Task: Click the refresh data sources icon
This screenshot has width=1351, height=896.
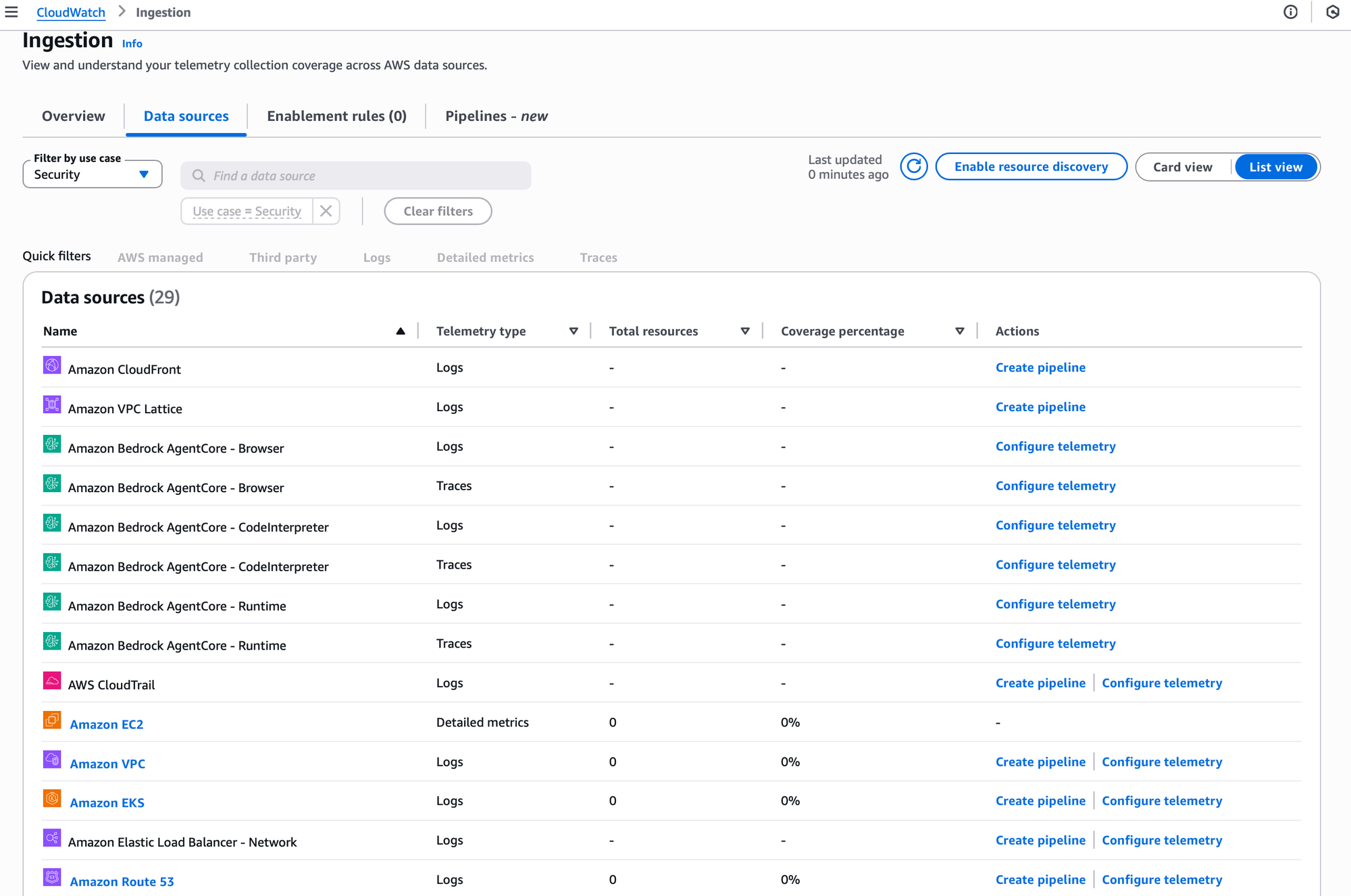Action: coord(913,167)
